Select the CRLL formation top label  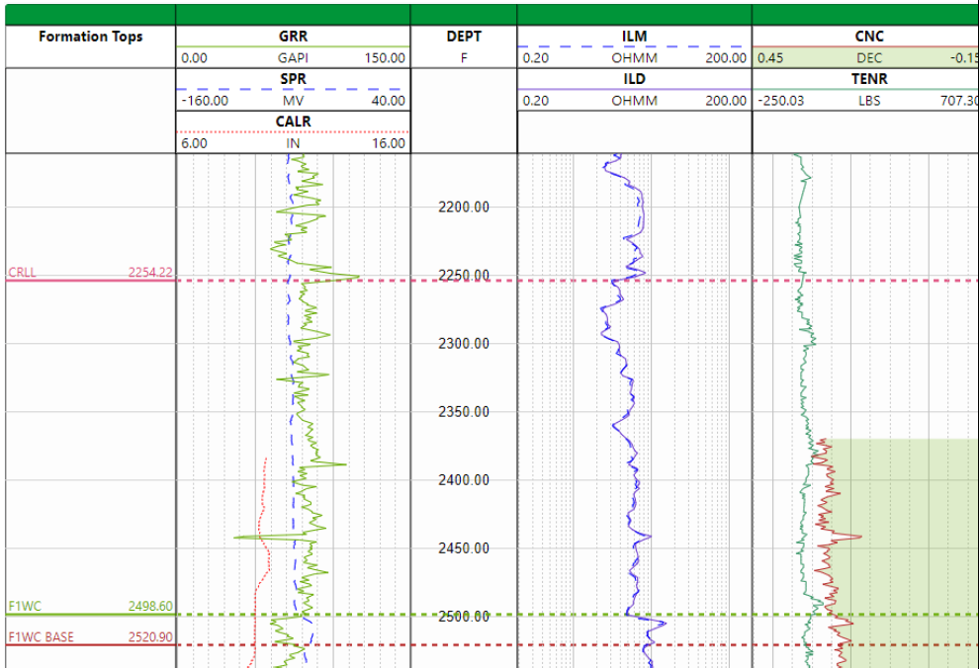[22, 272]
